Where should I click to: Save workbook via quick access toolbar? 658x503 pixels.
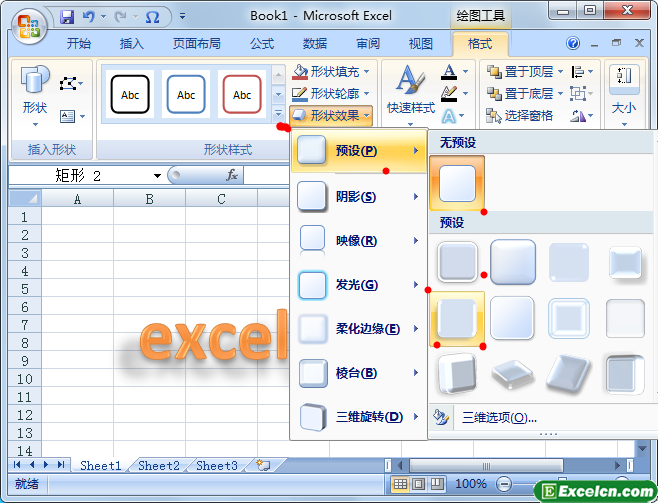tap(67, 17)
